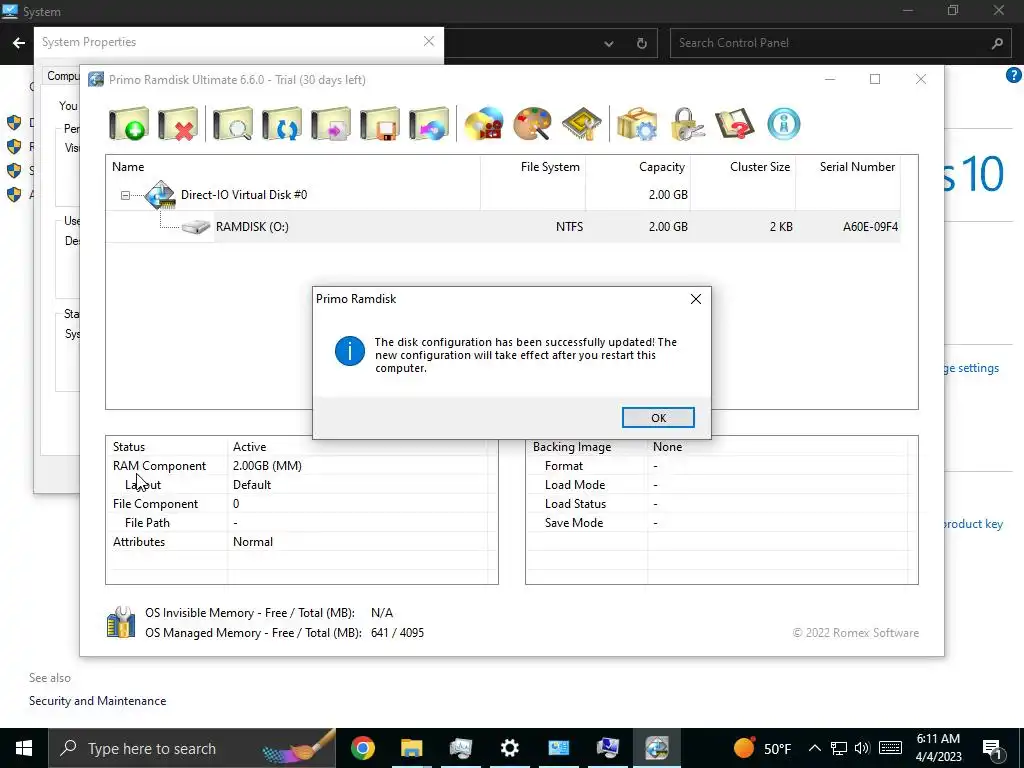This screenshot has width=1024, height=768.
Task: Open the paint palette appearance icon
Action: tap(532, 123)
